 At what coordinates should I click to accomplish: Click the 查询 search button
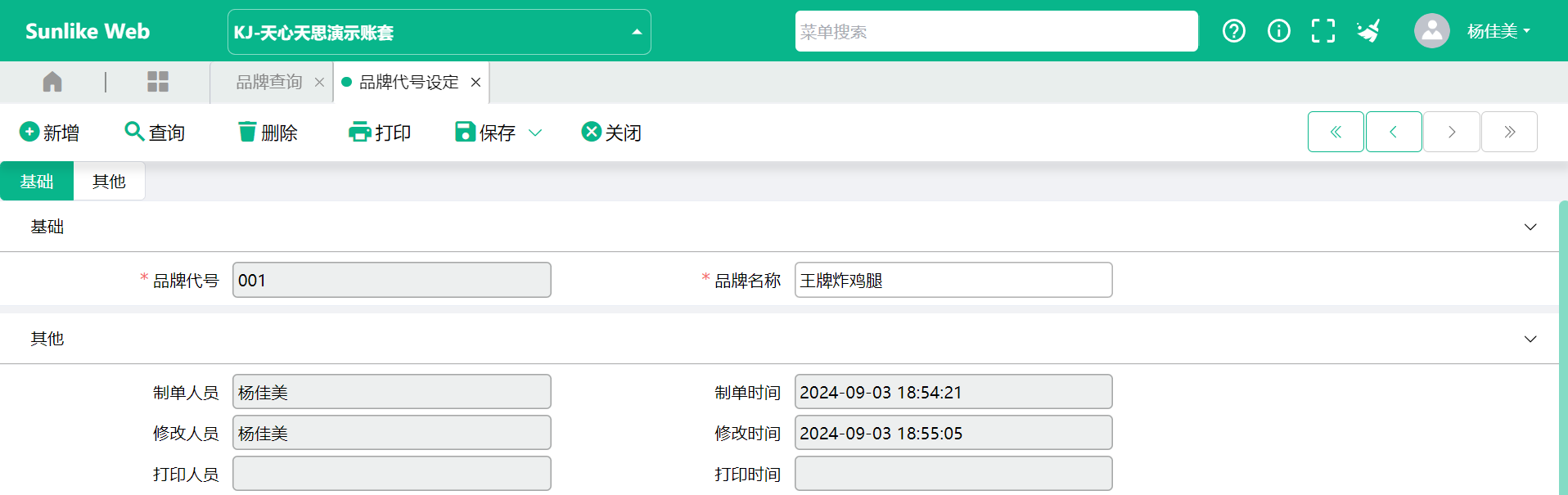(x=155, y=133)
